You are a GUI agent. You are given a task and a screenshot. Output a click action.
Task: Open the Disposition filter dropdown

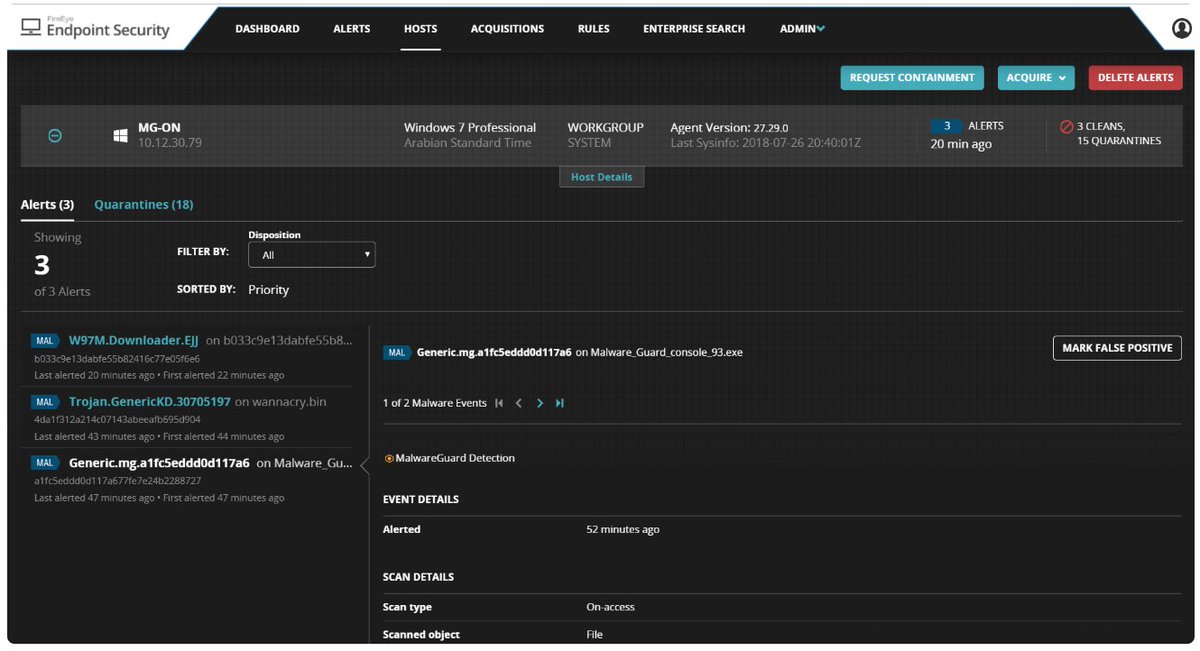click(312, 255)
